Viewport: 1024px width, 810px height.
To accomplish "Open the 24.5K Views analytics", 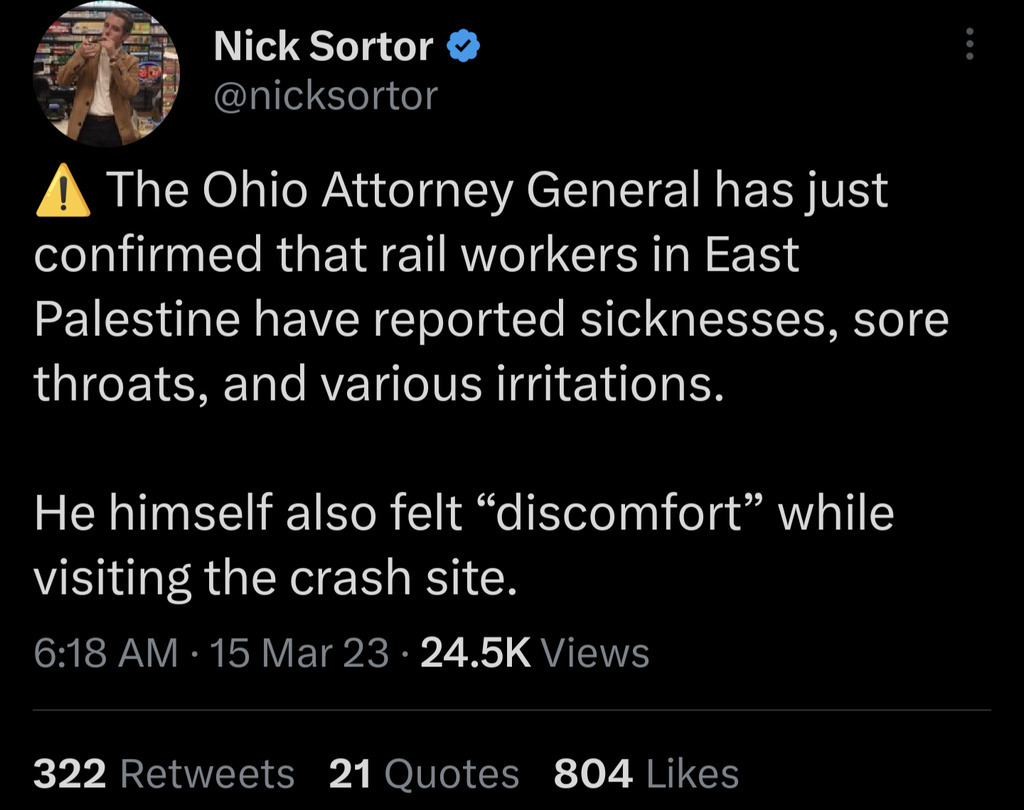I will click(x=535, y=653).
